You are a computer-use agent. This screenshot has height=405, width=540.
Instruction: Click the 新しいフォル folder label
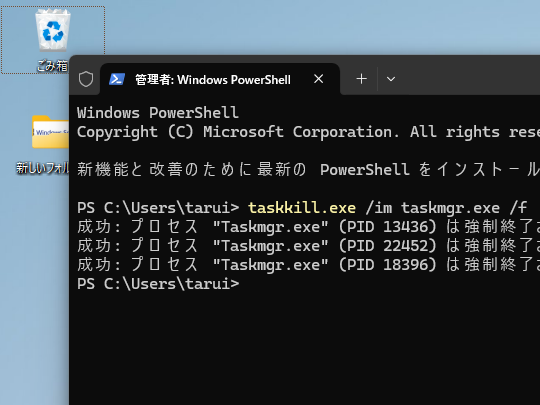[42, 168]
